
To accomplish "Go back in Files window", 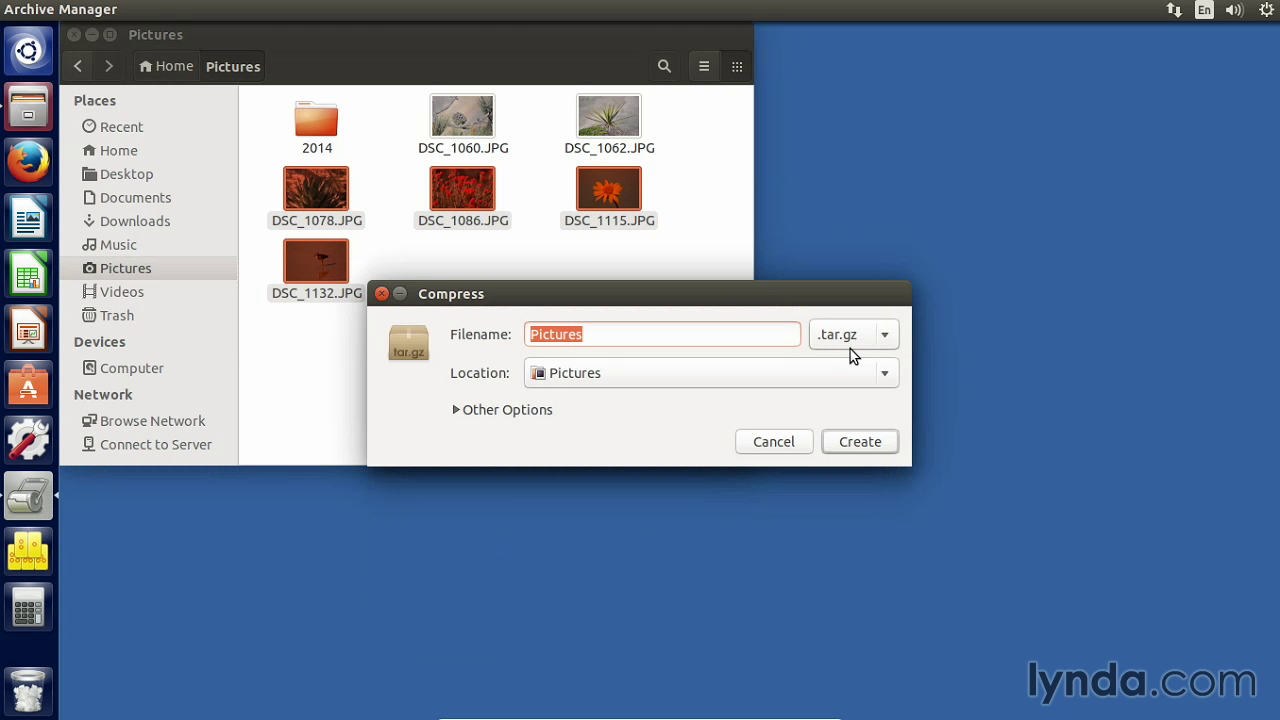I will 78,66.
